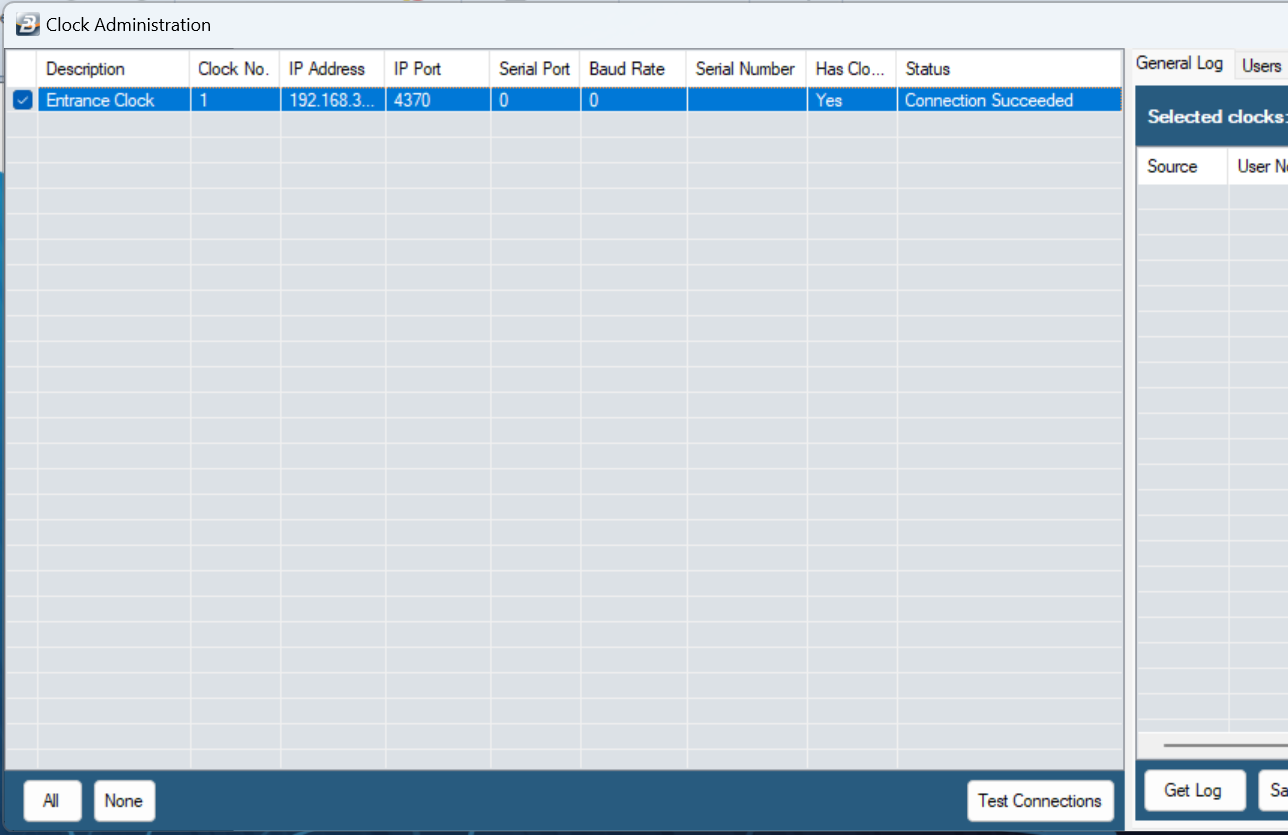
Task: Click the IP Address column header
Action: [x=332, y=69]
